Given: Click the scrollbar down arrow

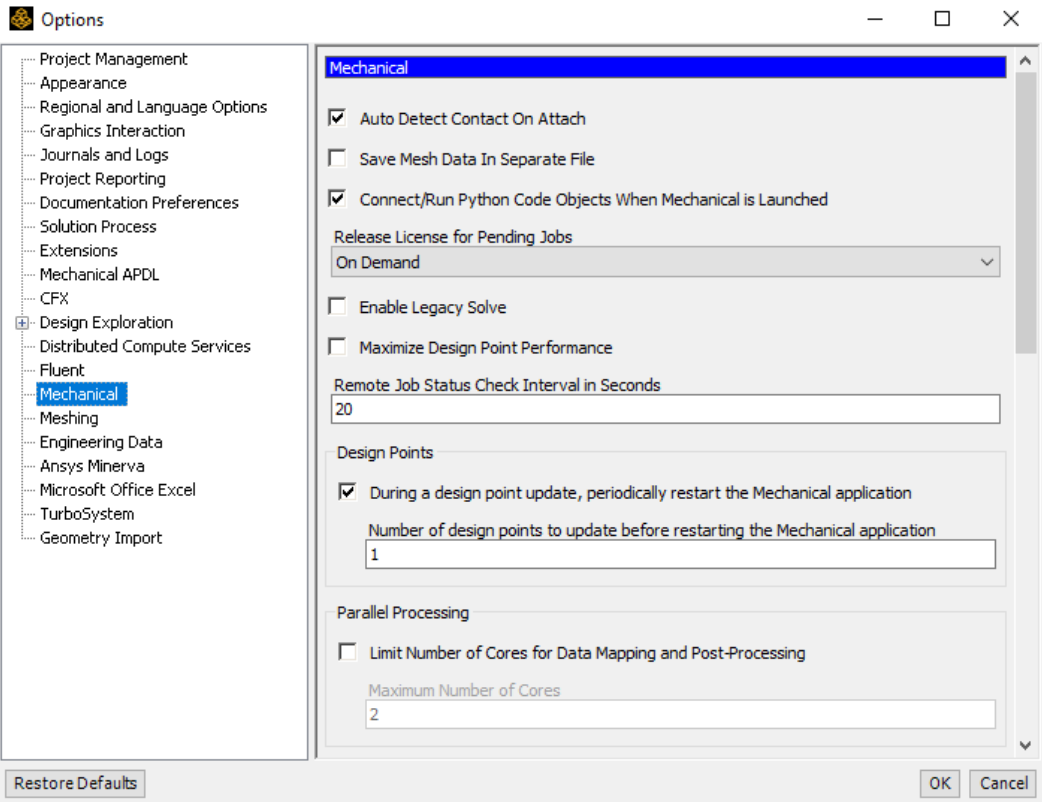Looking at the screenshot, I should 1025,746.
